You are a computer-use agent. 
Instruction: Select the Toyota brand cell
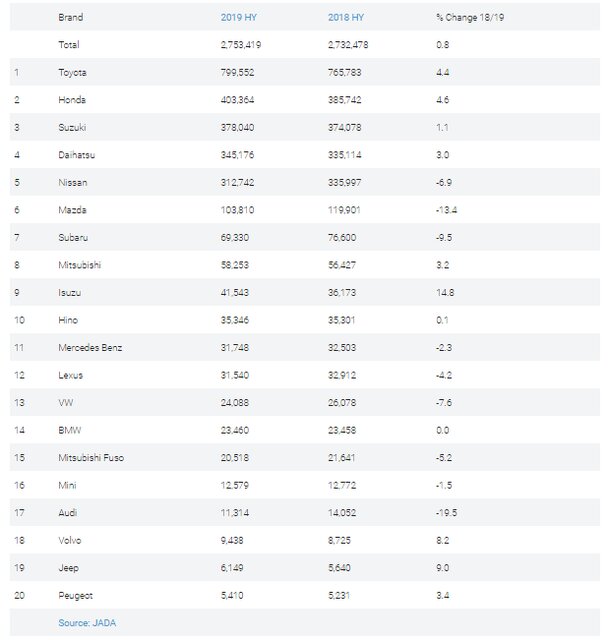[x=73, y=72]
